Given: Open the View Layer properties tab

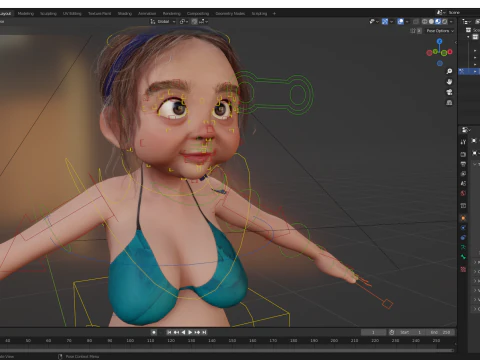Looking at the screenshot, I should coord(463,174).
